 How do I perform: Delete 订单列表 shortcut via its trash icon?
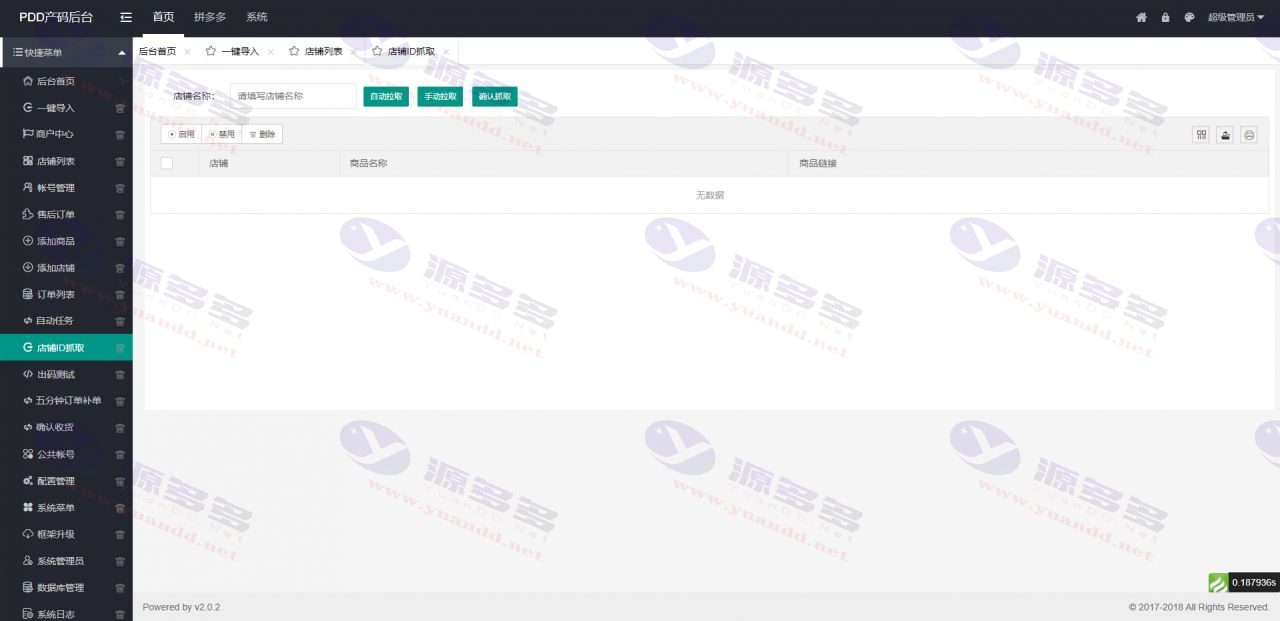[x=120, y=294]
